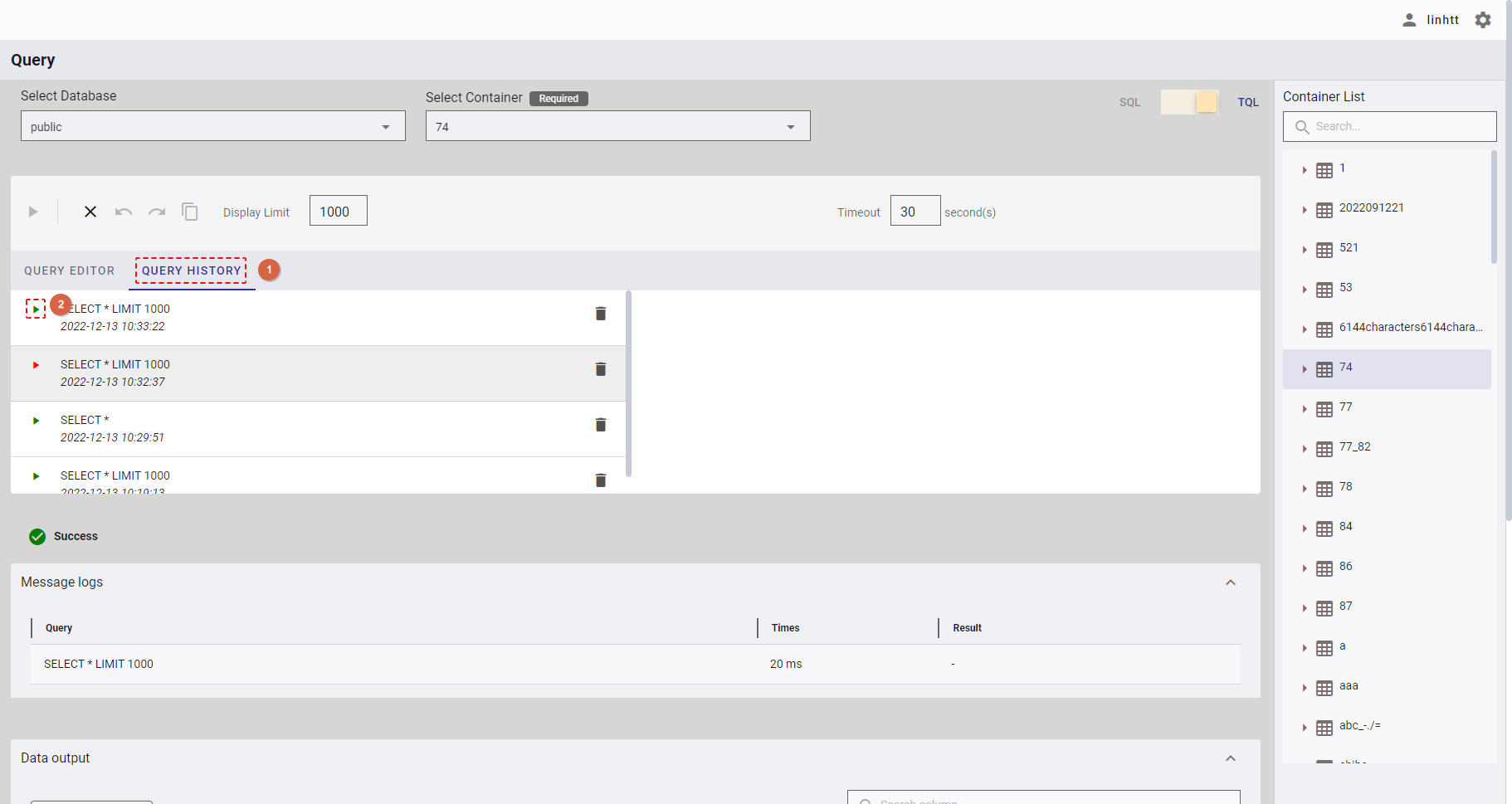Switch to the Query History tab
Viewport: 1512px width, 804px height.
[x=192, y=270]
